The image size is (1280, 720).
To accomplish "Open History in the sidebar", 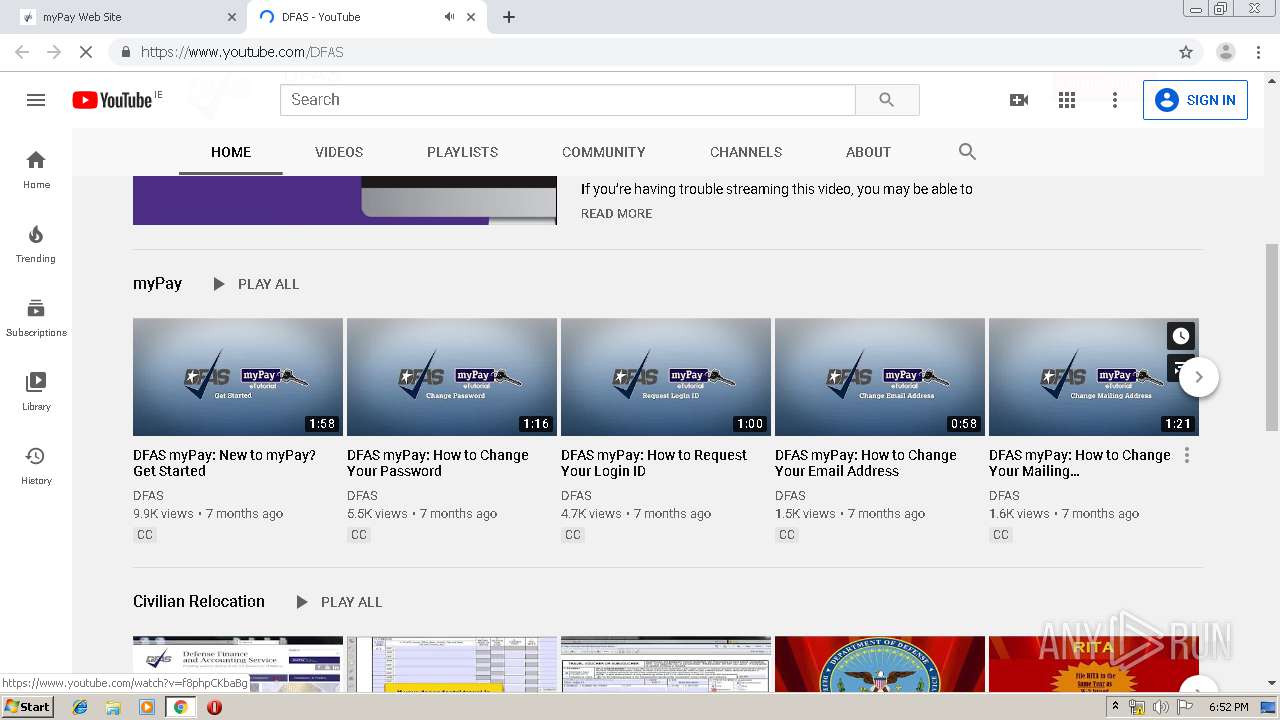I will 36,465.
